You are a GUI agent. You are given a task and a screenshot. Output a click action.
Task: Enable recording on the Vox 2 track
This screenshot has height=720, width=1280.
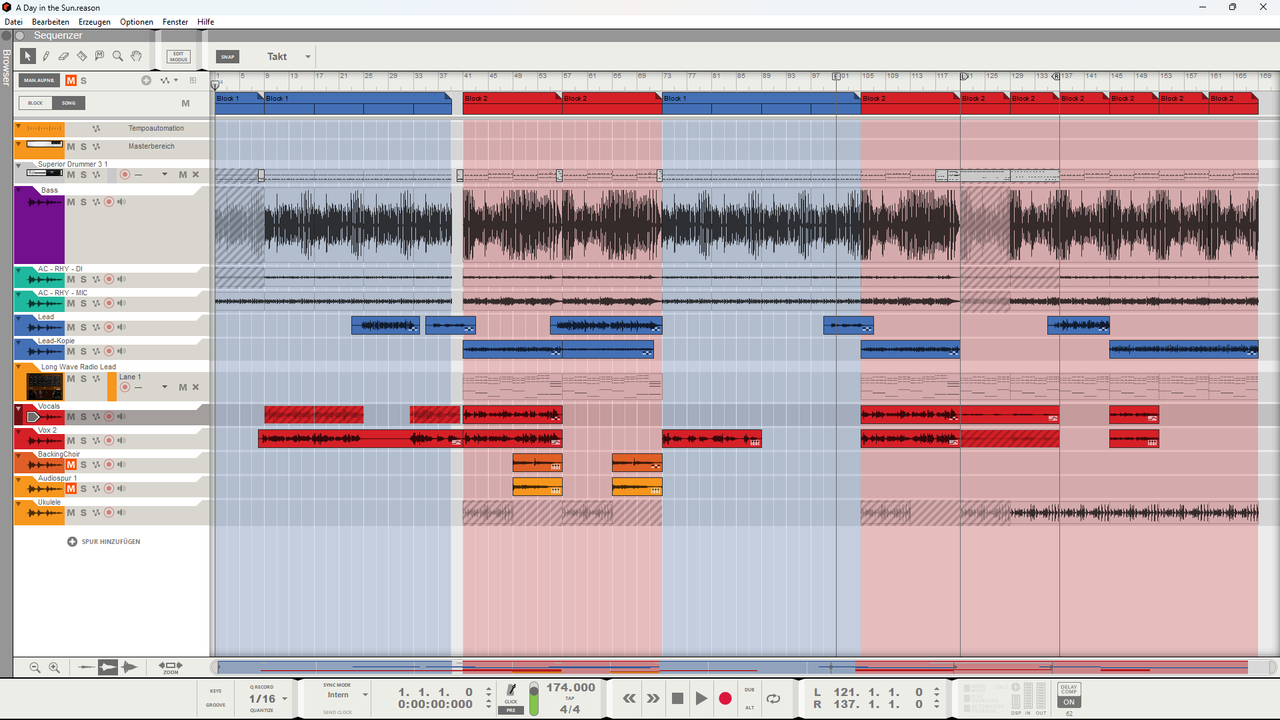point(109,441)
